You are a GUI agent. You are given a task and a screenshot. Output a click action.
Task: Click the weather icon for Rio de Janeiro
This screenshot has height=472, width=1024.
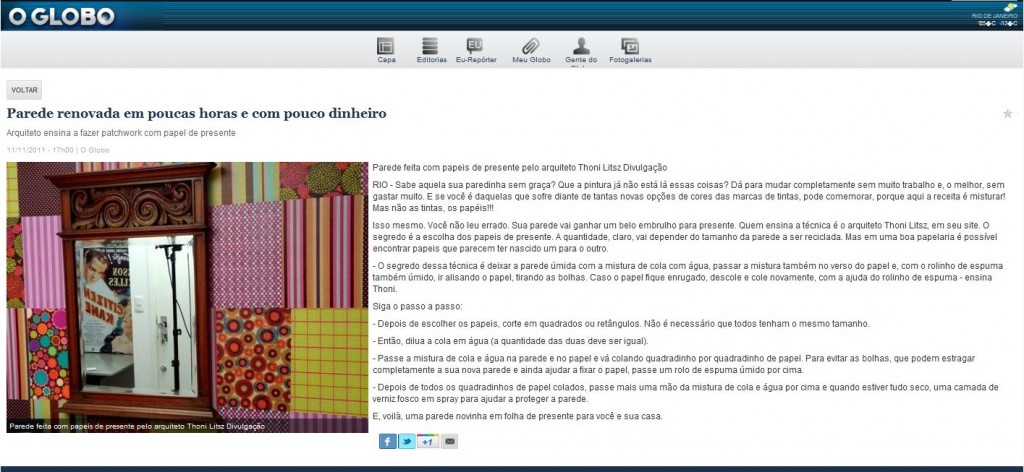(x=1010, y=7)
